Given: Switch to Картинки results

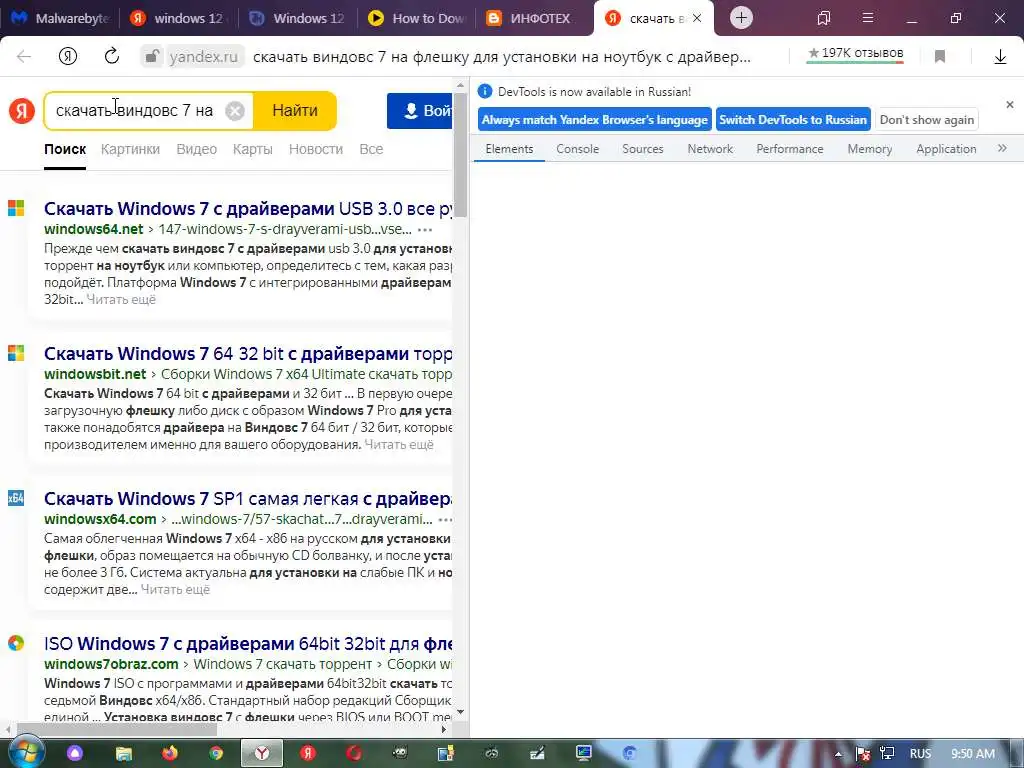Looking at the screenshot, I should point(130,149).
